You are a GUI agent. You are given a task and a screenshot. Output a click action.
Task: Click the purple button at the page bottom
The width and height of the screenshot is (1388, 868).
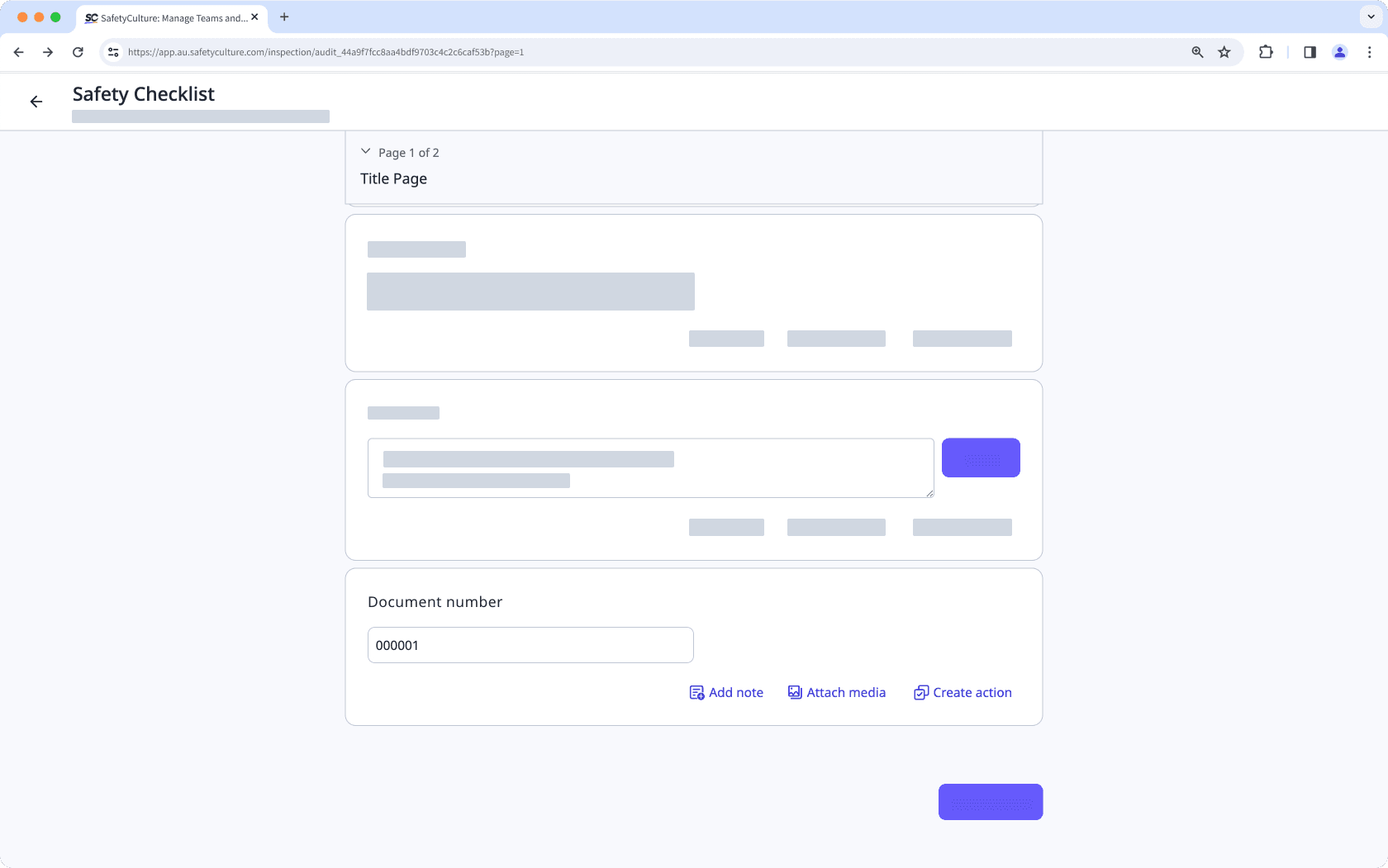tap(990, 802)
